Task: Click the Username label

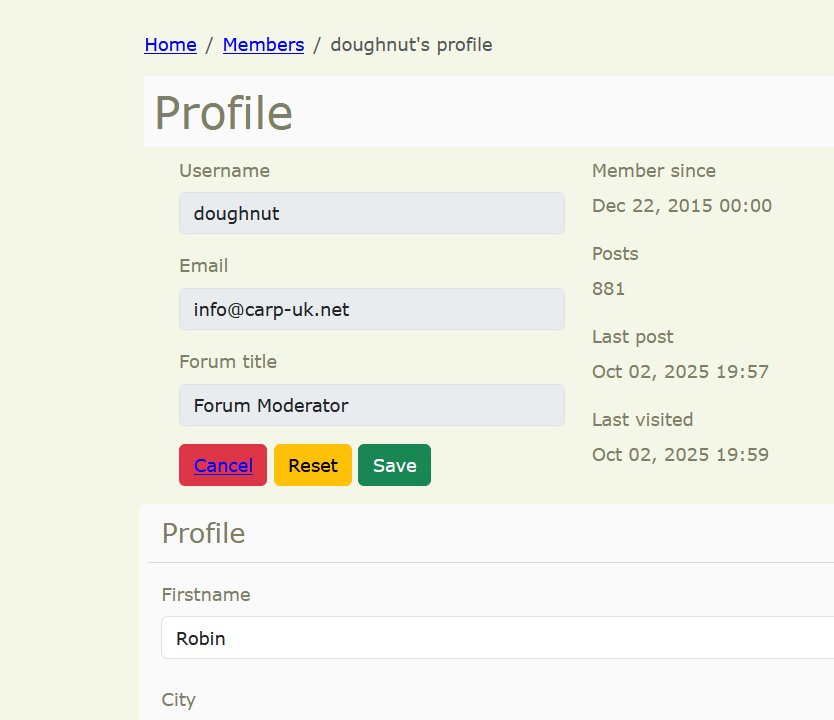Action: [x=224, y=171]
